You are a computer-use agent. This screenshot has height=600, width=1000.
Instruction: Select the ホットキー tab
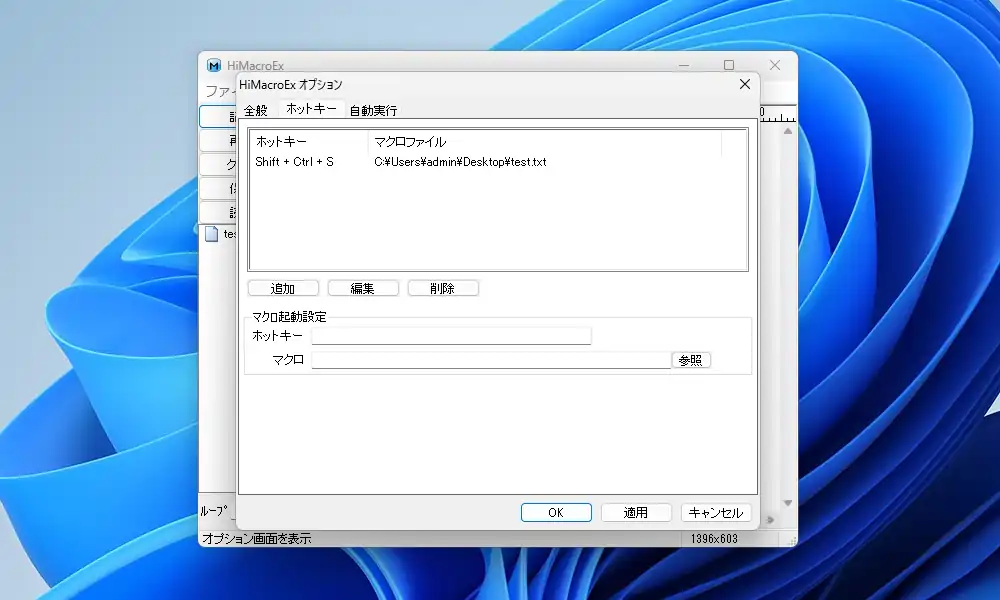(x=311, y=109)
